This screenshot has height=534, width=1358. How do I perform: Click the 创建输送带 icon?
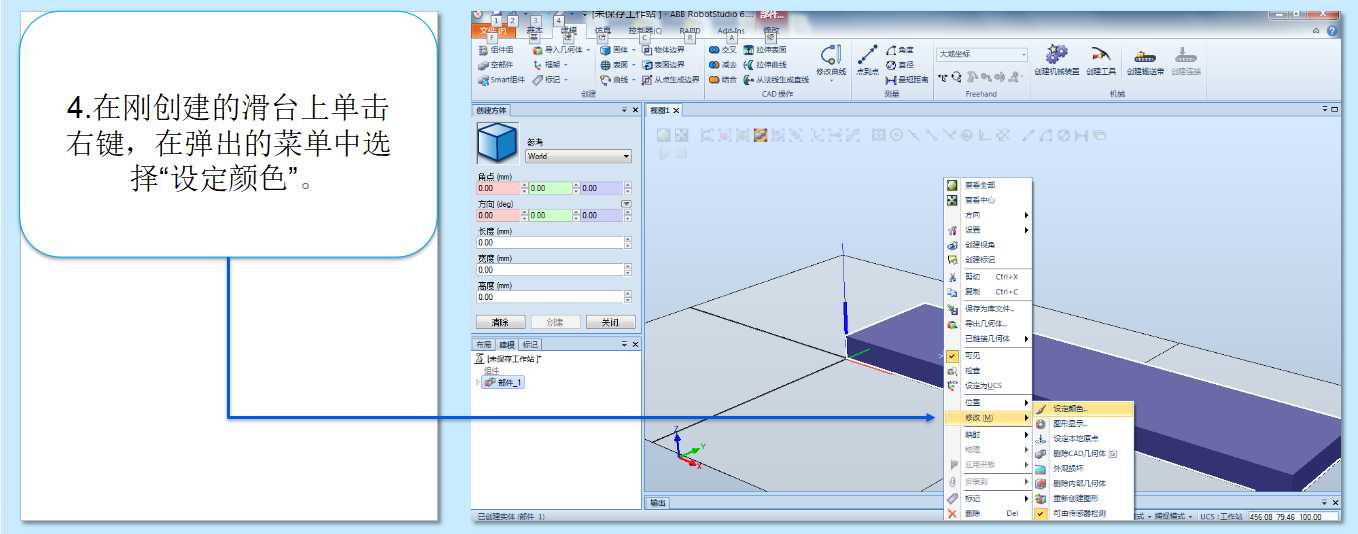(1145, 55)
